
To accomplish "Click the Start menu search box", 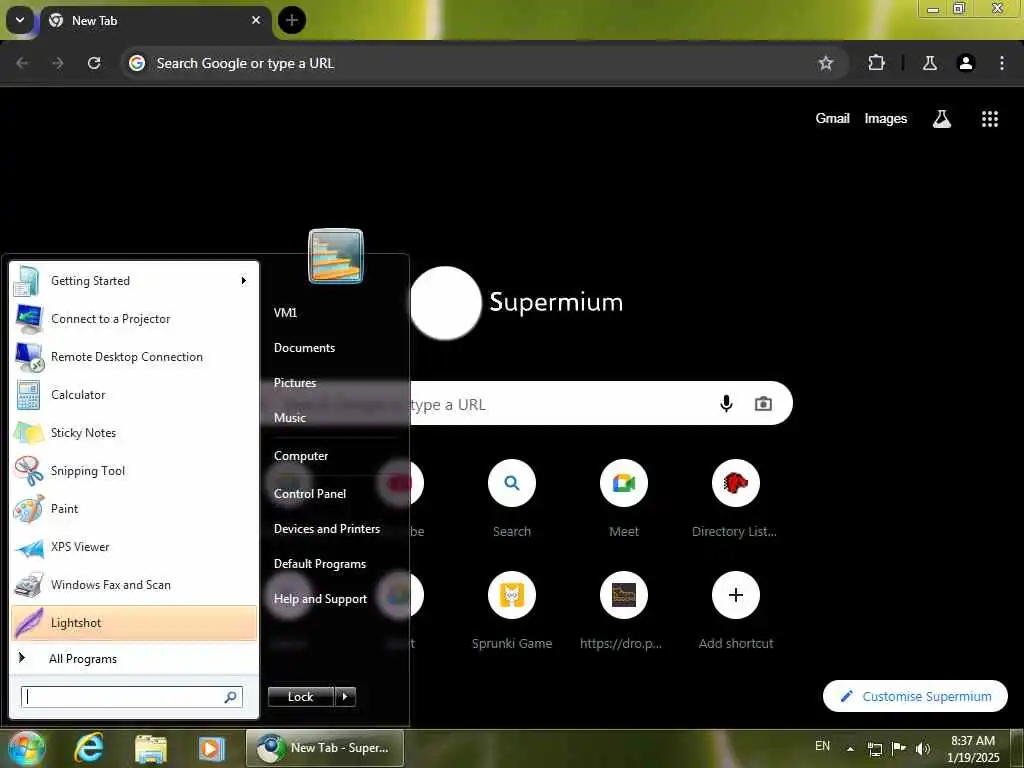I will pyautogui.click(x=132, y=697).
